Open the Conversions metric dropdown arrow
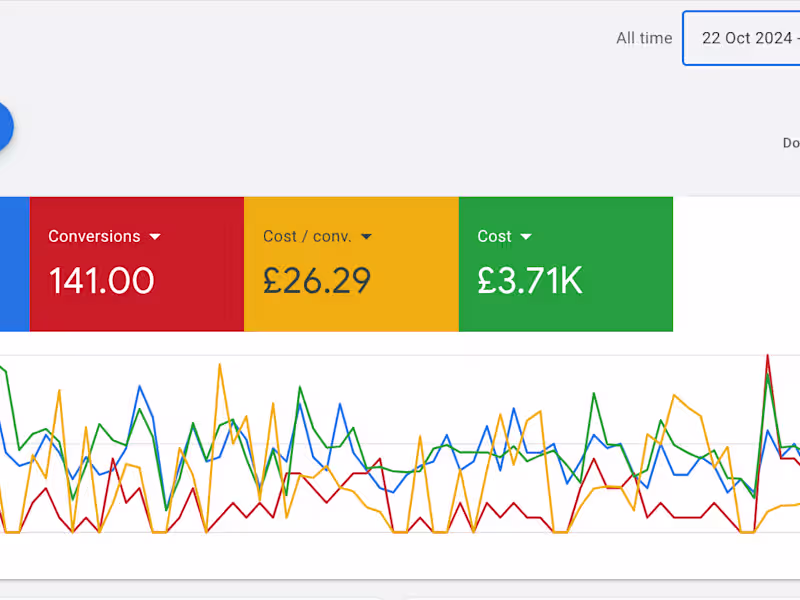The height and width of the screenshot is (600, 800). [155, 237]
